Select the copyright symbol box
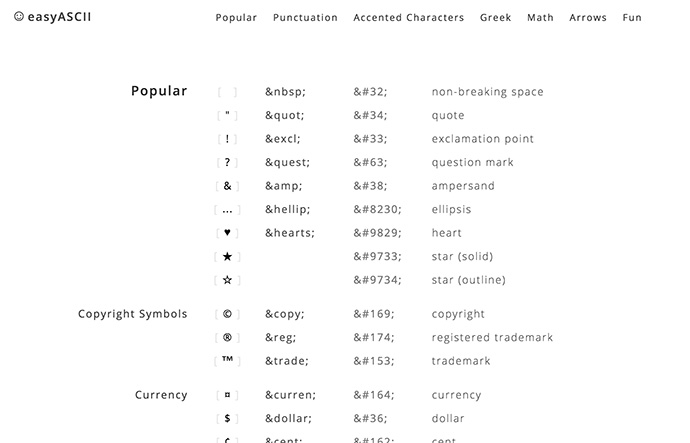The image size is (690, 443). point(227,314)
